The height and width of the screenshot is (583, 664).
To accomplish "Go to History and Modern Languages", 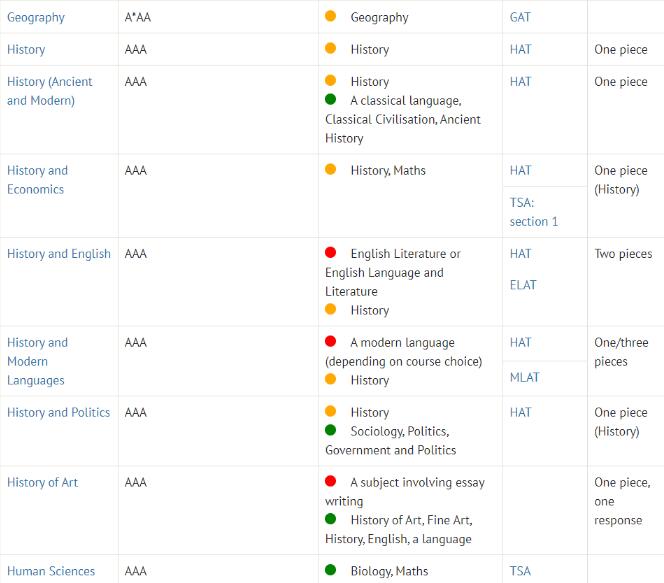I will point(37,361).
